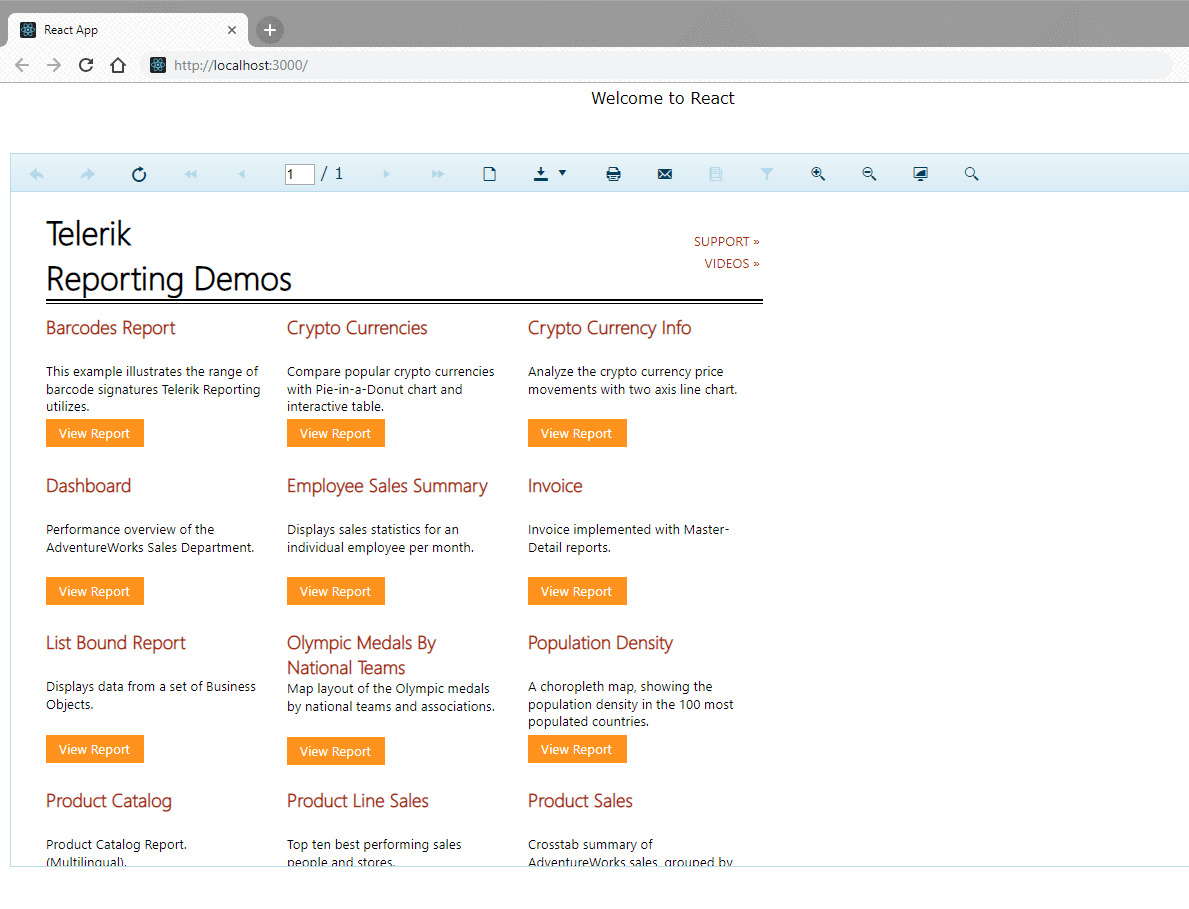Viewport: 1189px width, 909px height.
Task: Open the Barcodes Report title link
Action: (x=111, y=328)
